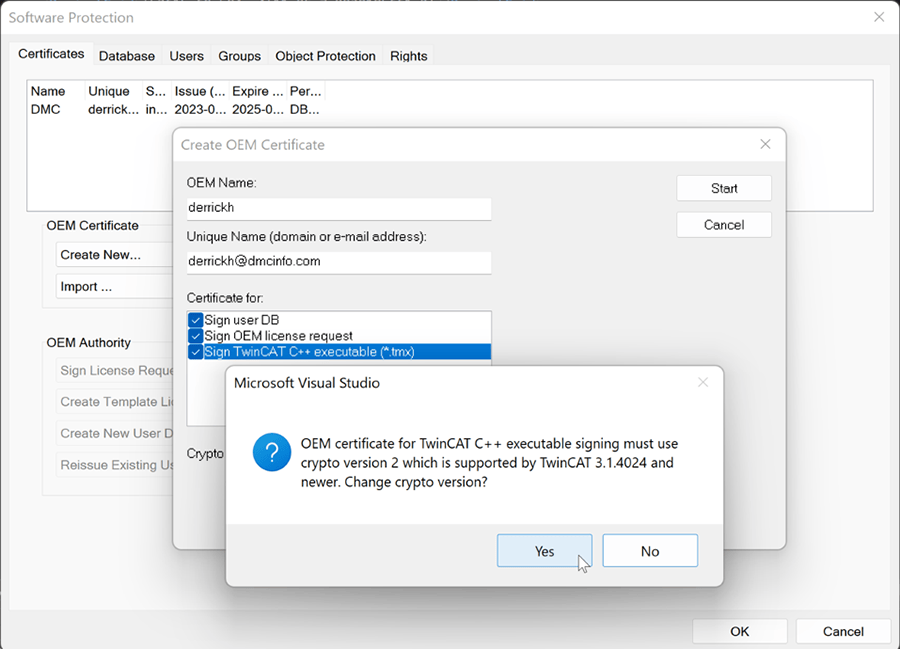
Task: Click OK in Software Protection window
Action: point(739,631)
